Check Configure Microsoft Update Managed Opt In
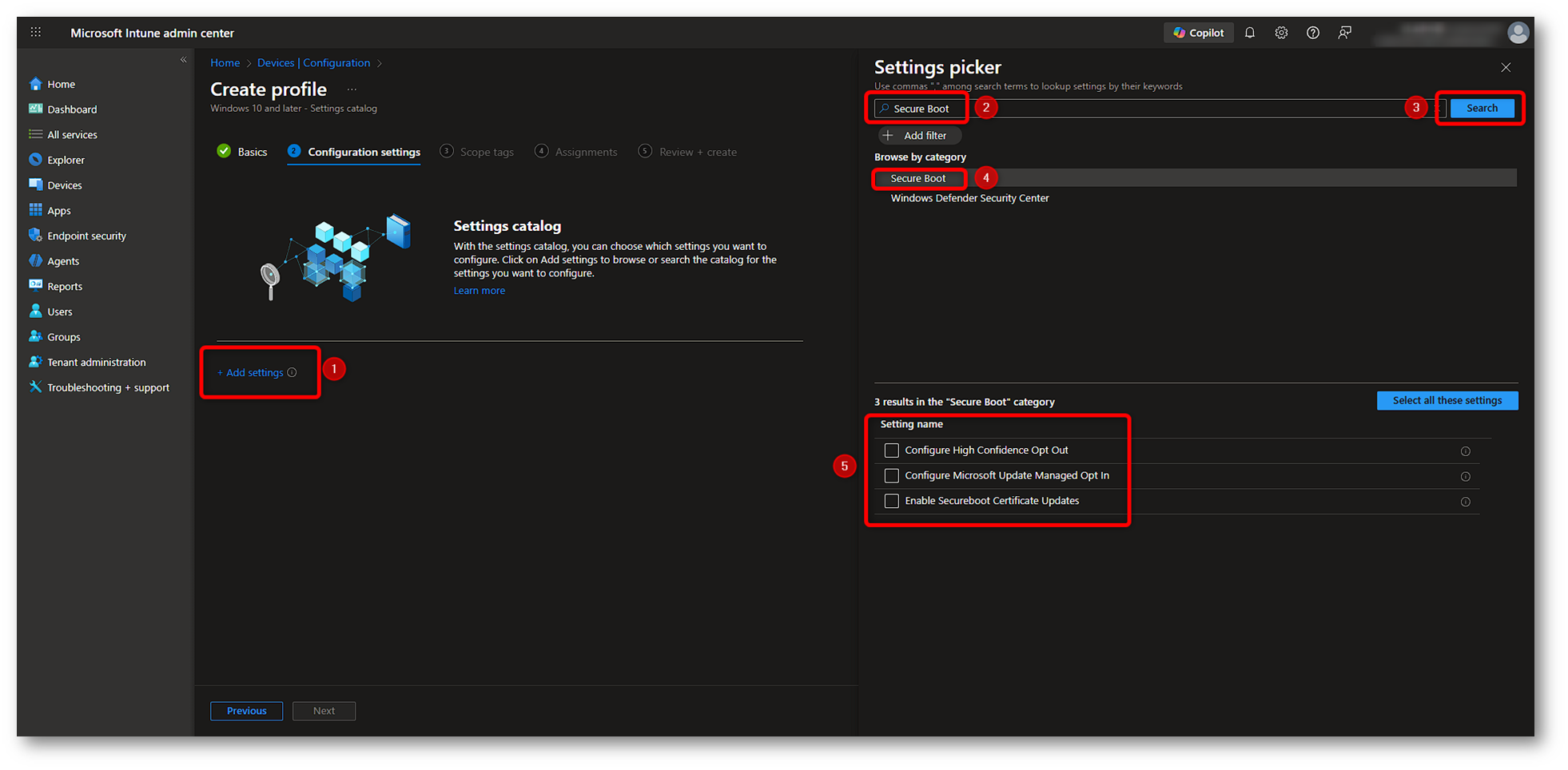 [892, 476]
